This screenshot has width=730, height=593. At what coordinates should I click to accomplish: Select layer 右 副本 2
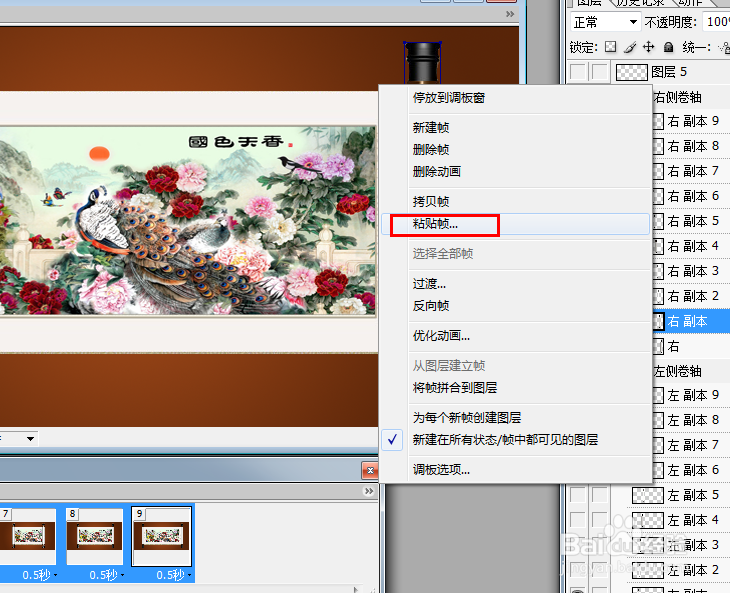click(x=693, y=296)
